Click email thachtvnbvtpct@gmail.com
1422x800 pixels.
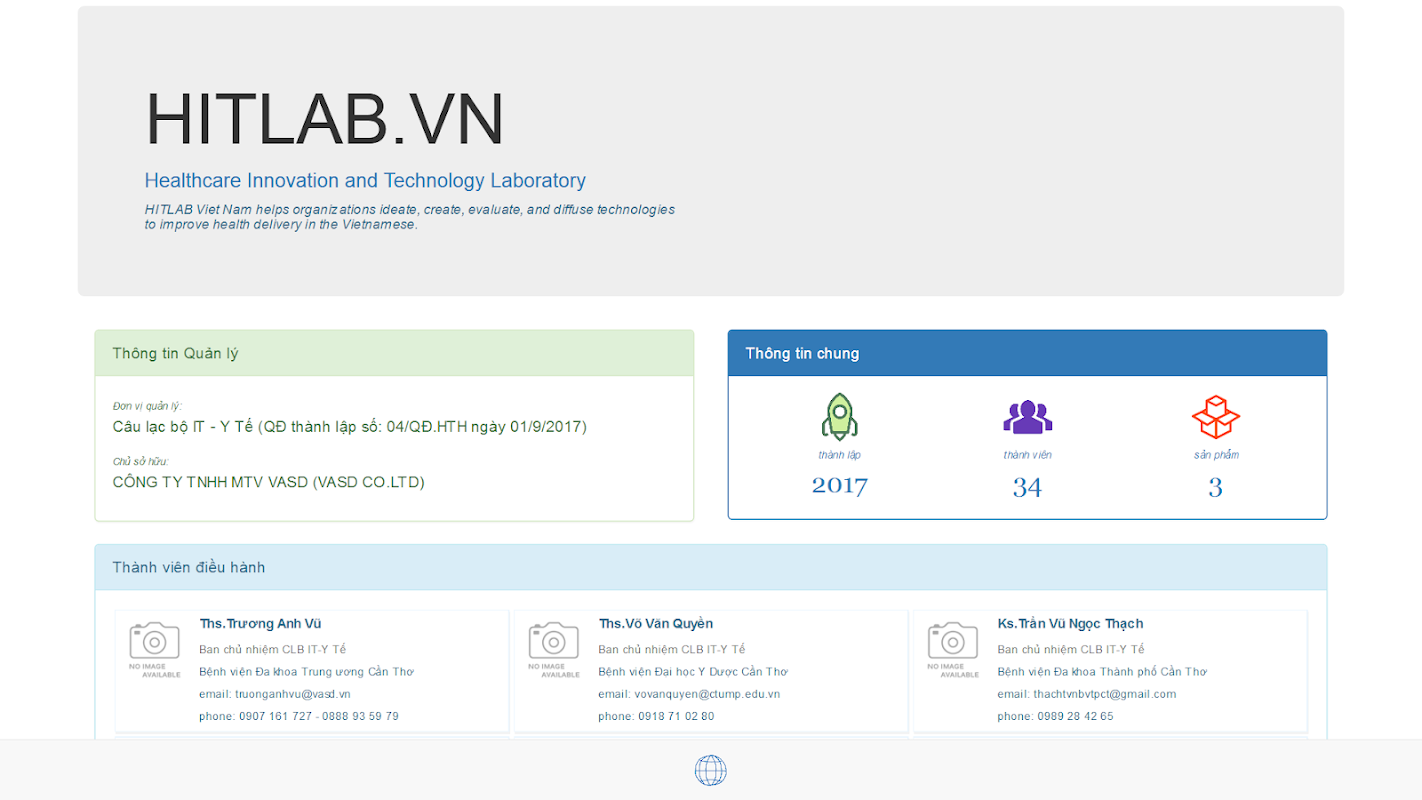1087,694
